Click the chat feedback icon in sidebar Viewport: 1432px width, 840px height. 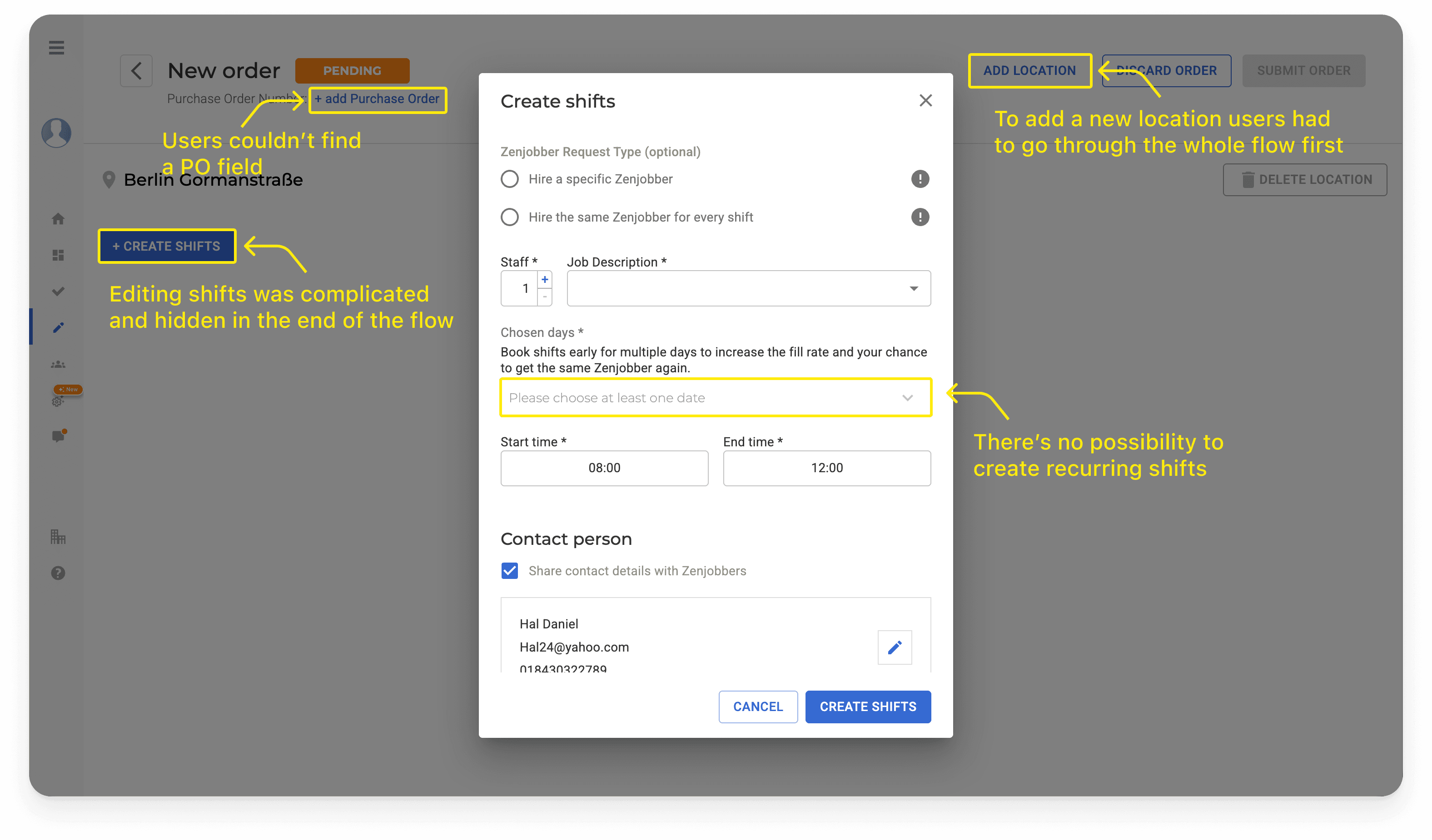(58, 436)
